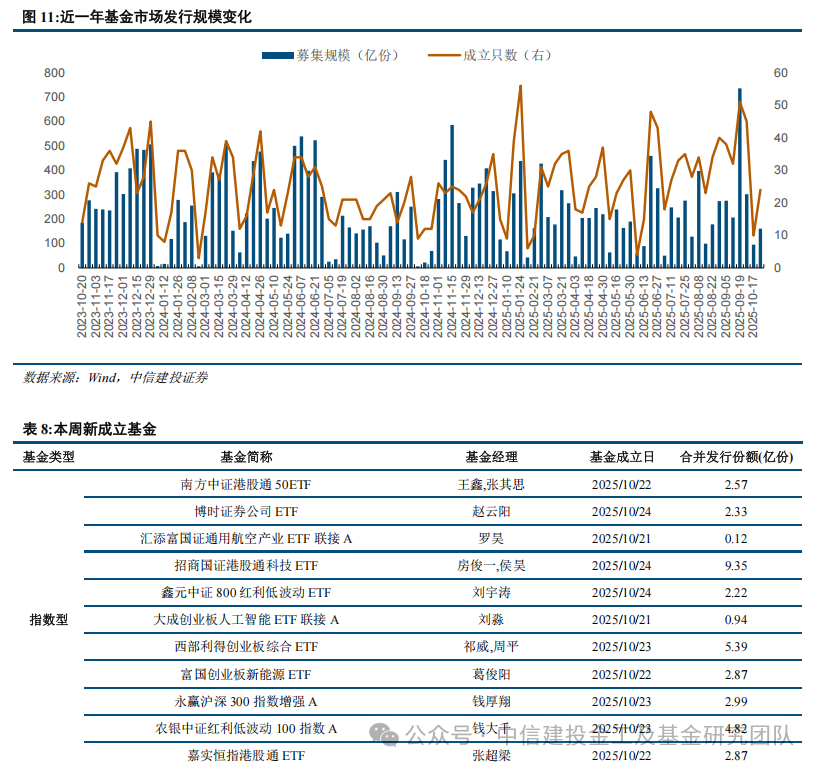Viewport: 820px width, 768px height.
Task: Click date 2025/10/23 in 永赢沪深 300 row
Action: click(621, 702)
